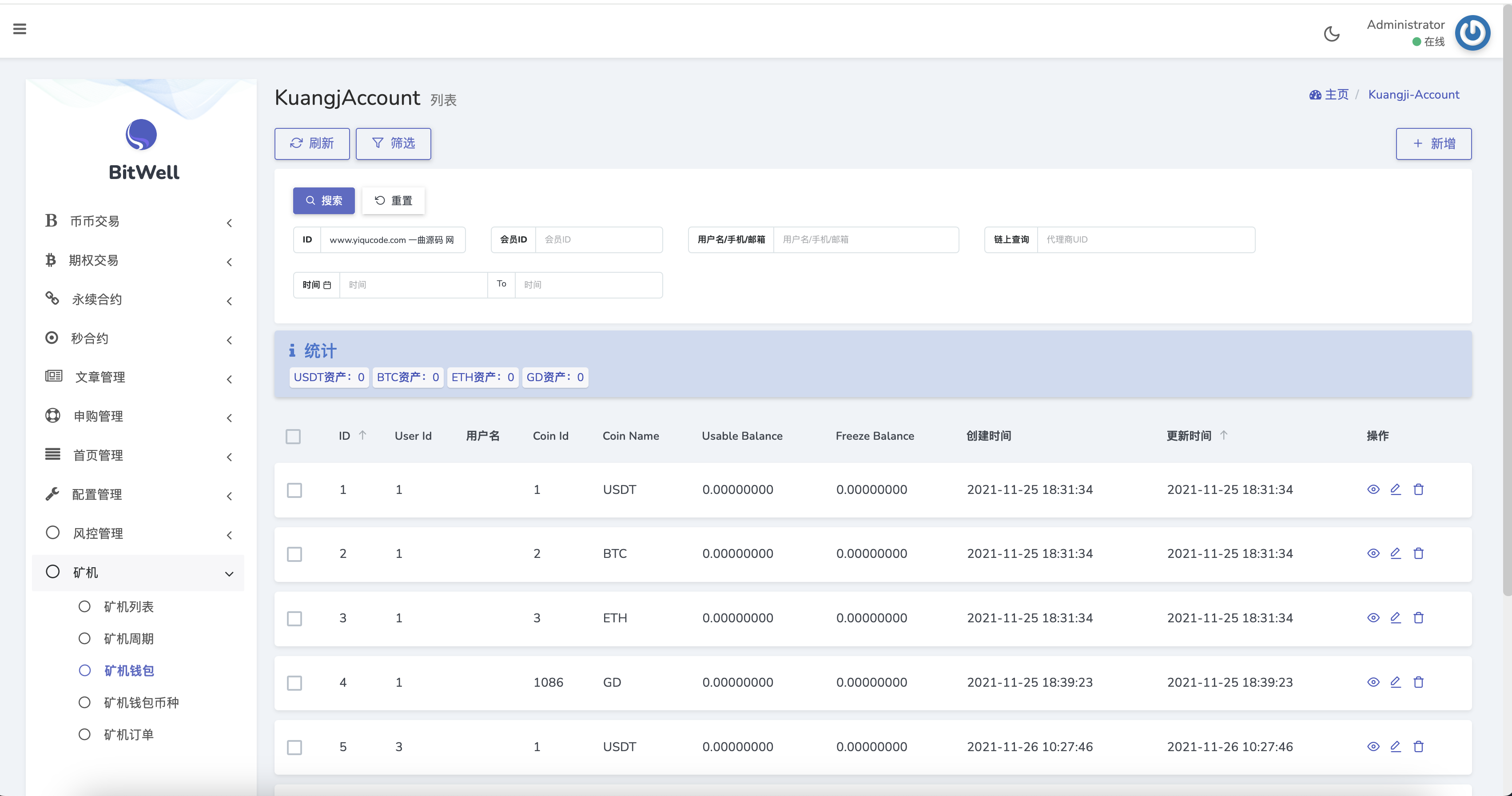Click the 新增 add button
The width and height of the screenshot is (1512, 796).
1433,144
